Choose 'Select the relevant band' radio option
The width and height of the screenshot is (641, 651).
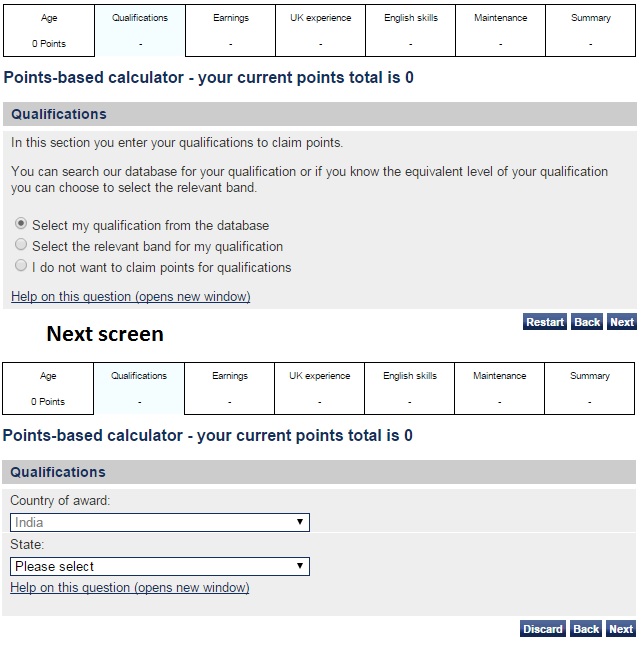(x=21, y=245)
